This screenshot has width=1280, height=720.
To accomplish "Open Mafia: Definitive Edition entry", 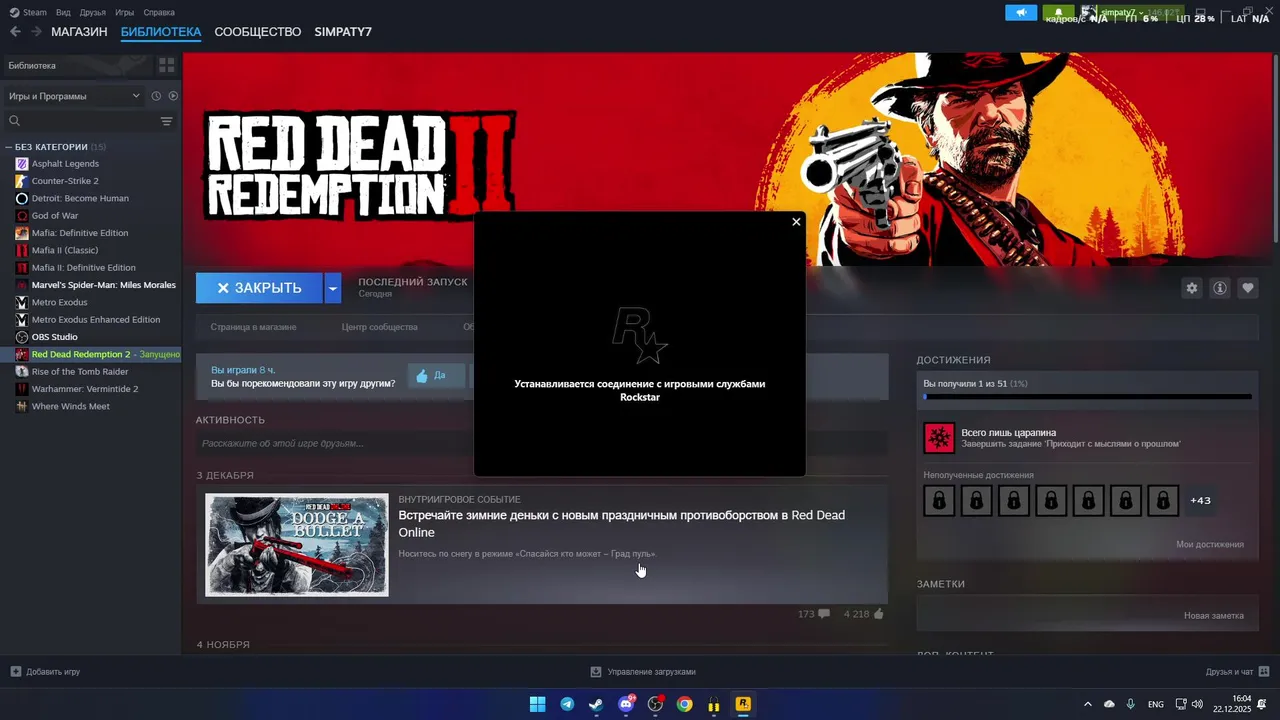I will coord(80,233).
